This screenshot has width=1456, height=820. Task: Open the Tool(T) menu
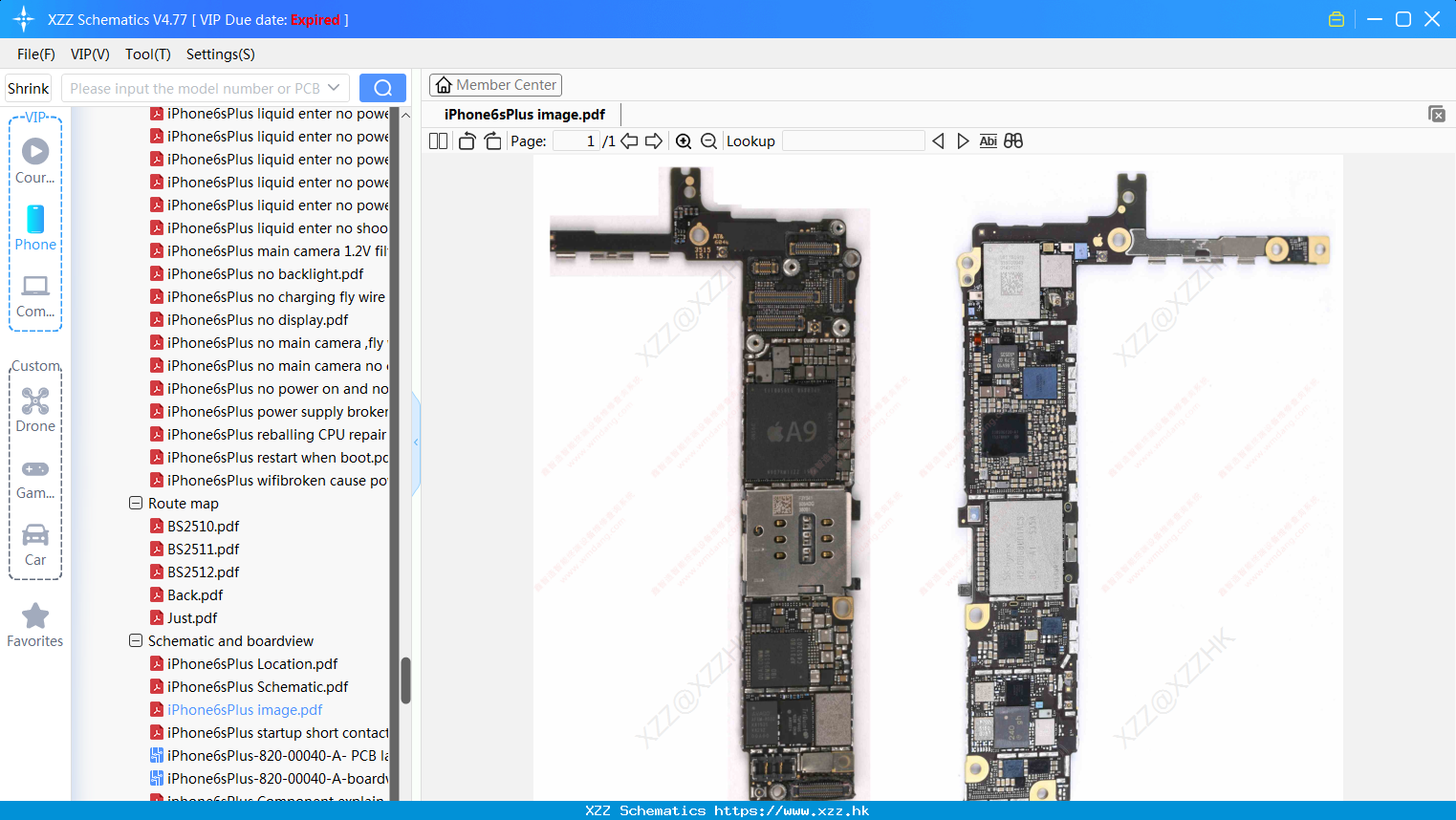pyautogui.click(x=148, y=54)
